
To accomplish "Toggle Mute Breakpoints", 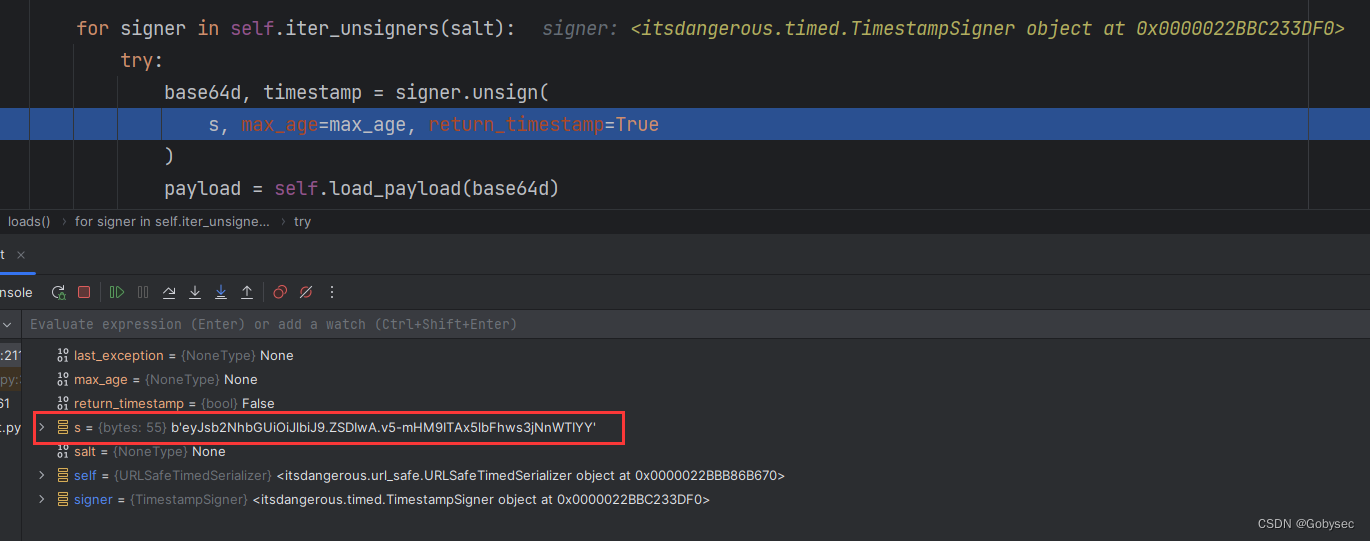I will tap(306, 292).
